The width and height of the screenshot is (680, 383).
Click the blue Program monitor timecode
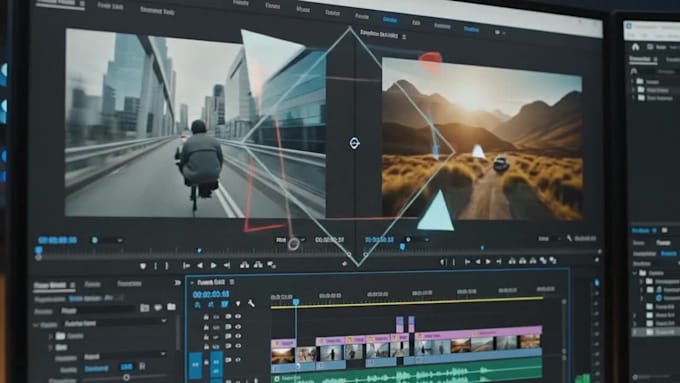point(379,239)
